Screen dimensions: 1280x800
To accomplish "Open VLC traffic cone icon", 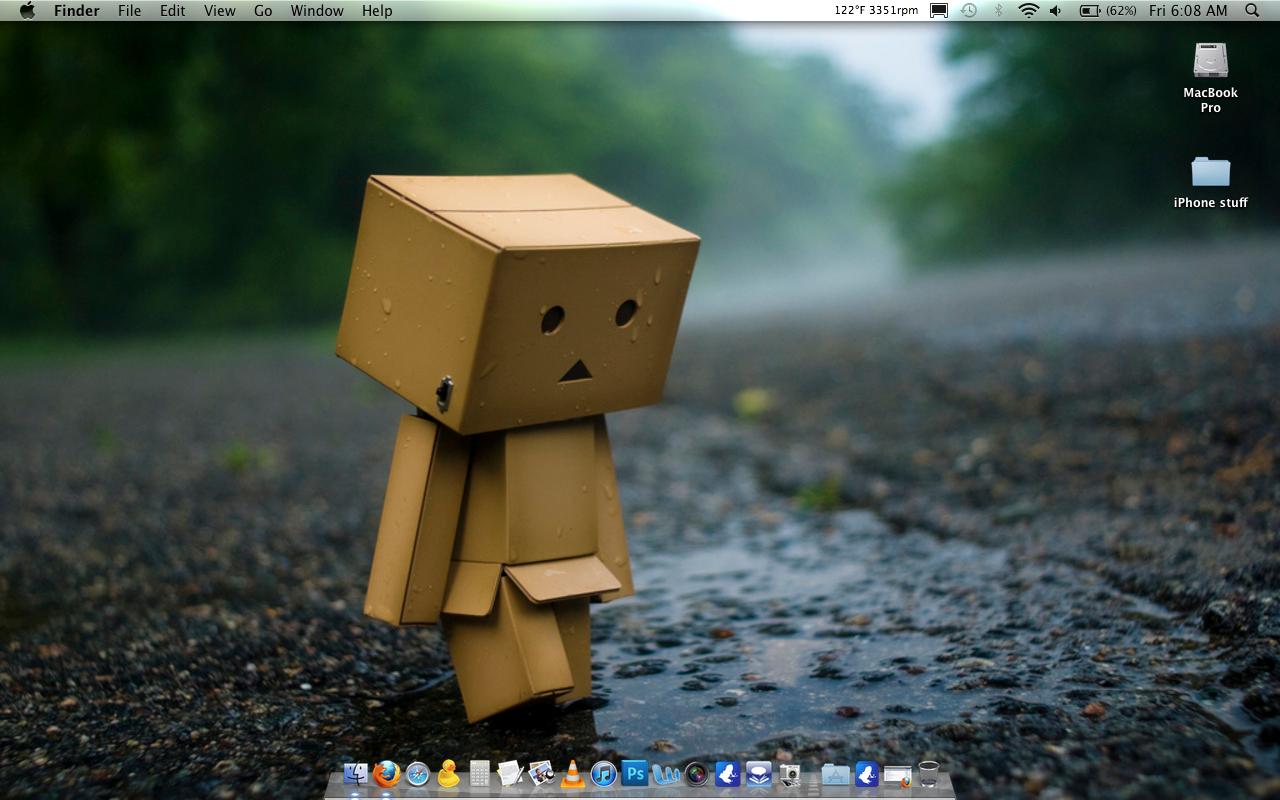I will click(572, 774).
